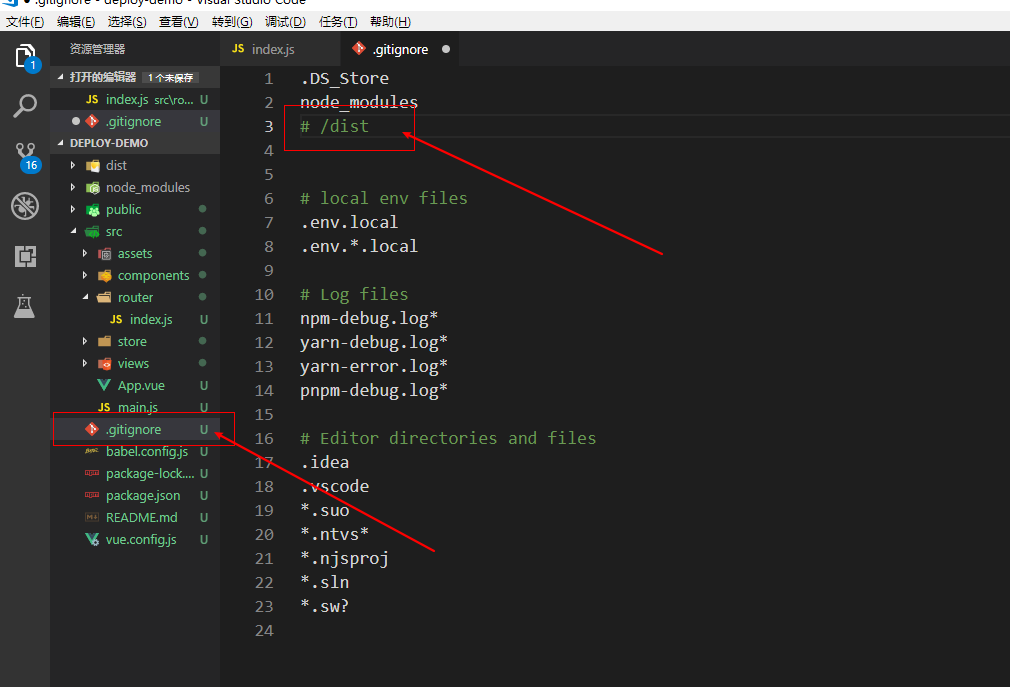The width and height of the screenshot is (1010, 687).
Task: Expand the views folder arrow
Action: pyautogui.click(x=84, y=364)
